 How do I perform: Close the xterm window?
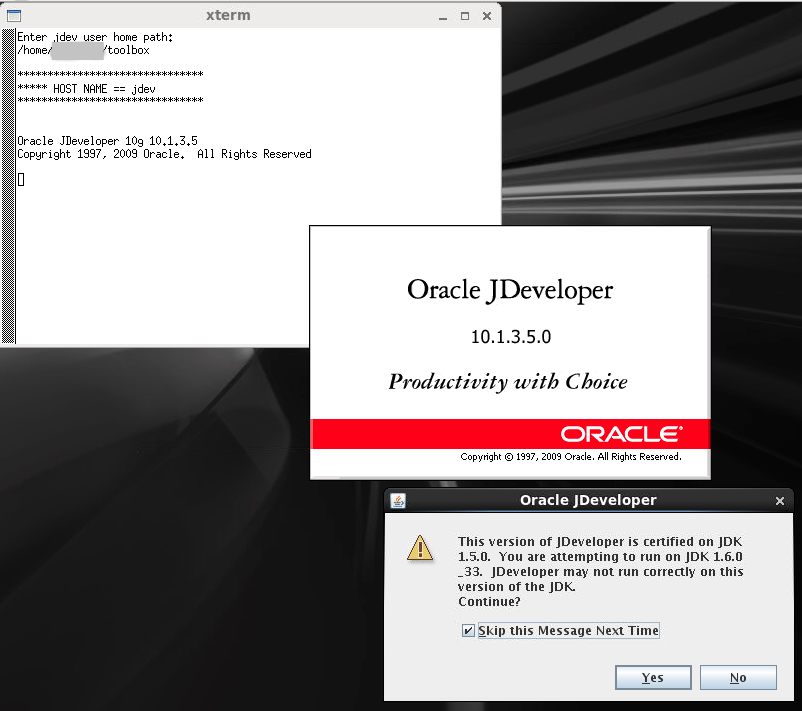(x=487, y=16)
